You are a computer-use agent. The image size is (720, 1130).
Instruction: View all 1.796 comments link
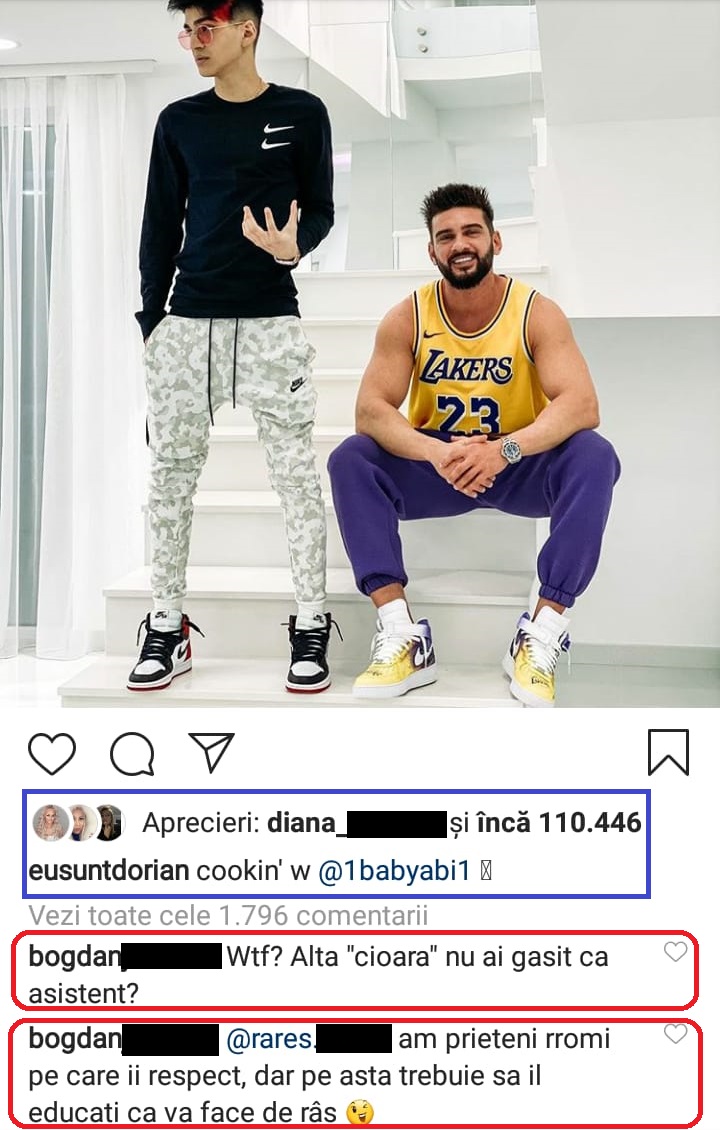point(228,915)
